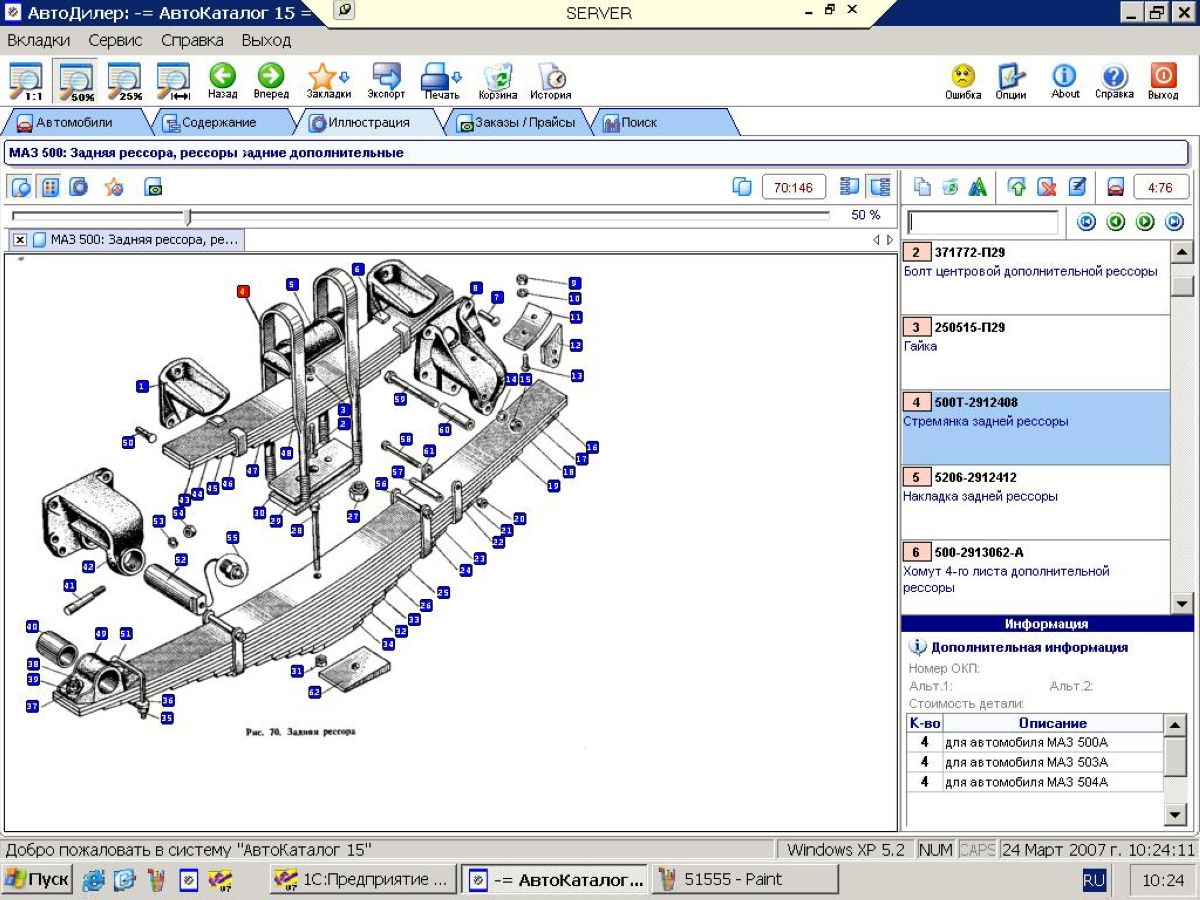The image size is (1200, 900).
Task: Set illustration zoom to 50%
Action: pos(77,80)
